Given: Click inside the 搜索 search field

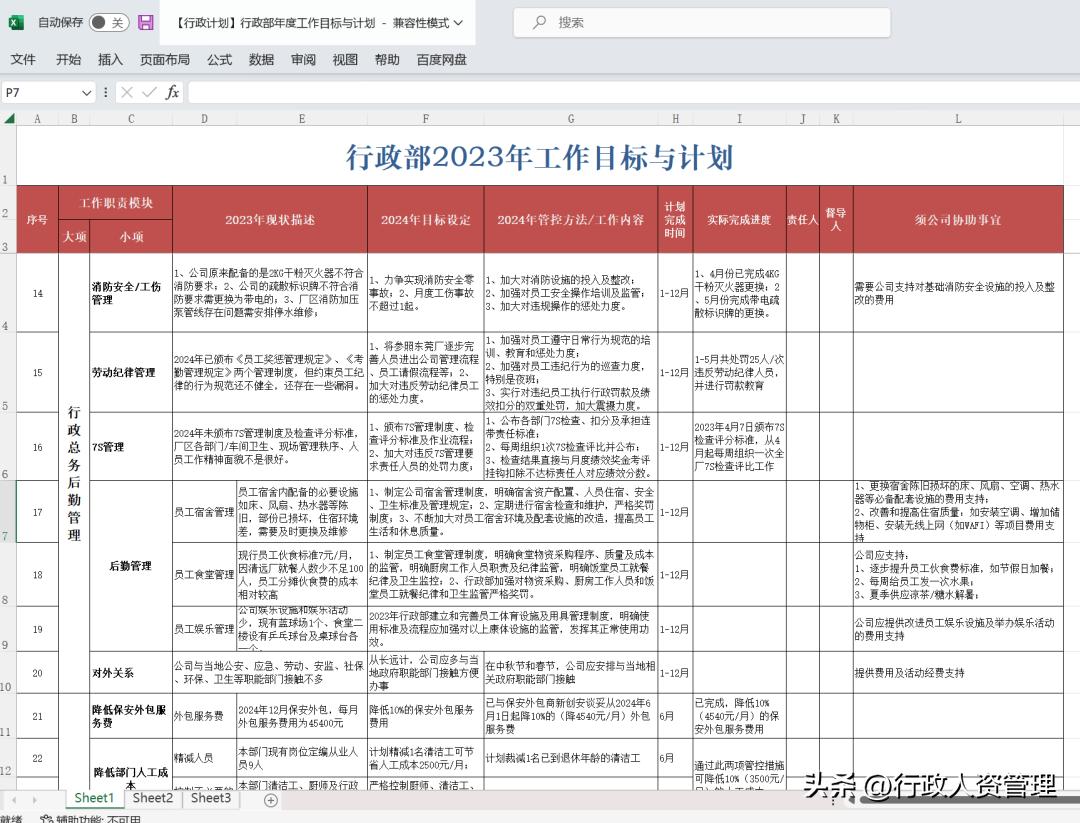Looking at the screenshot, I should 700,22.
